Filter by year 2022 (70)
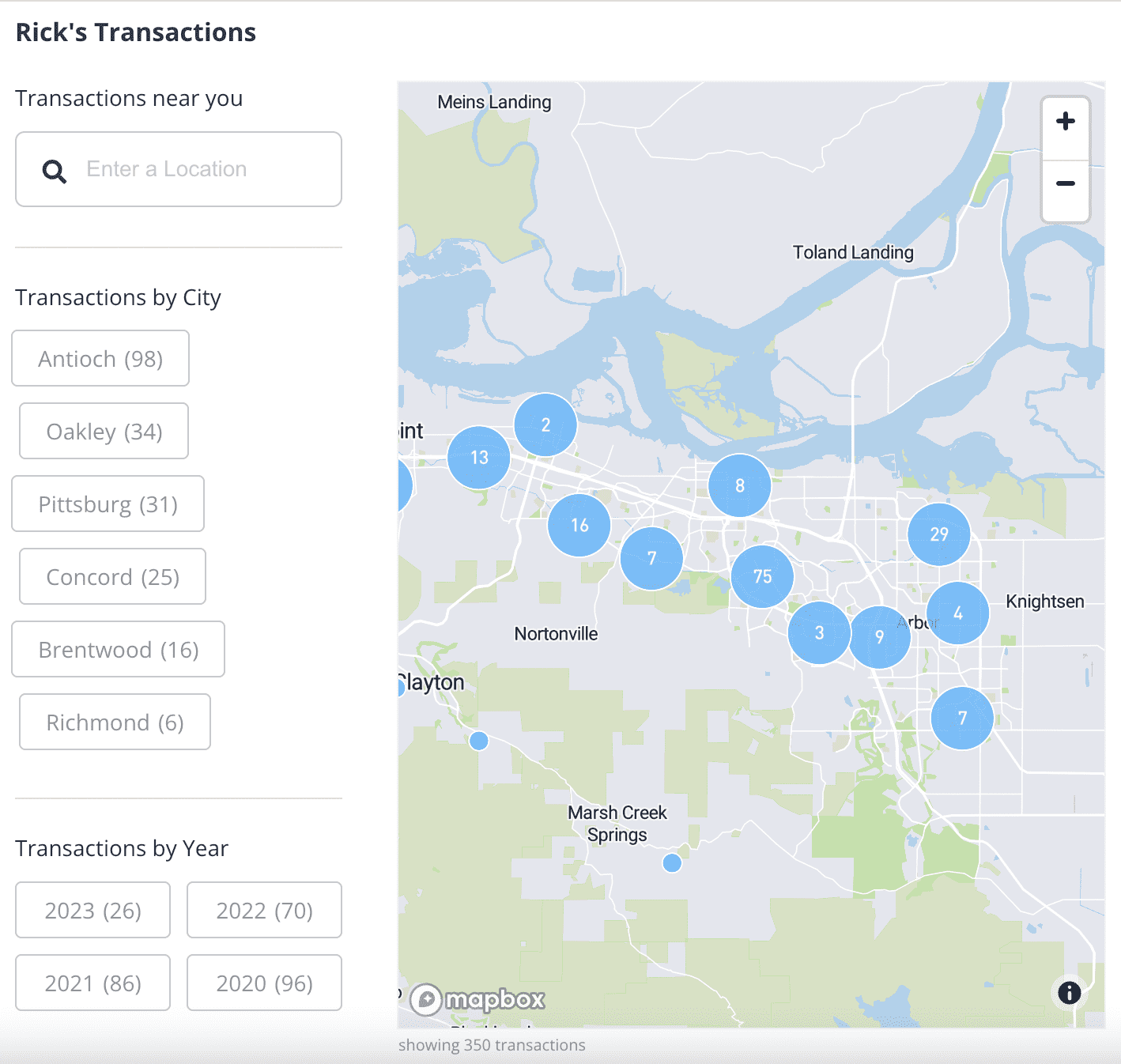 point(264,911)
